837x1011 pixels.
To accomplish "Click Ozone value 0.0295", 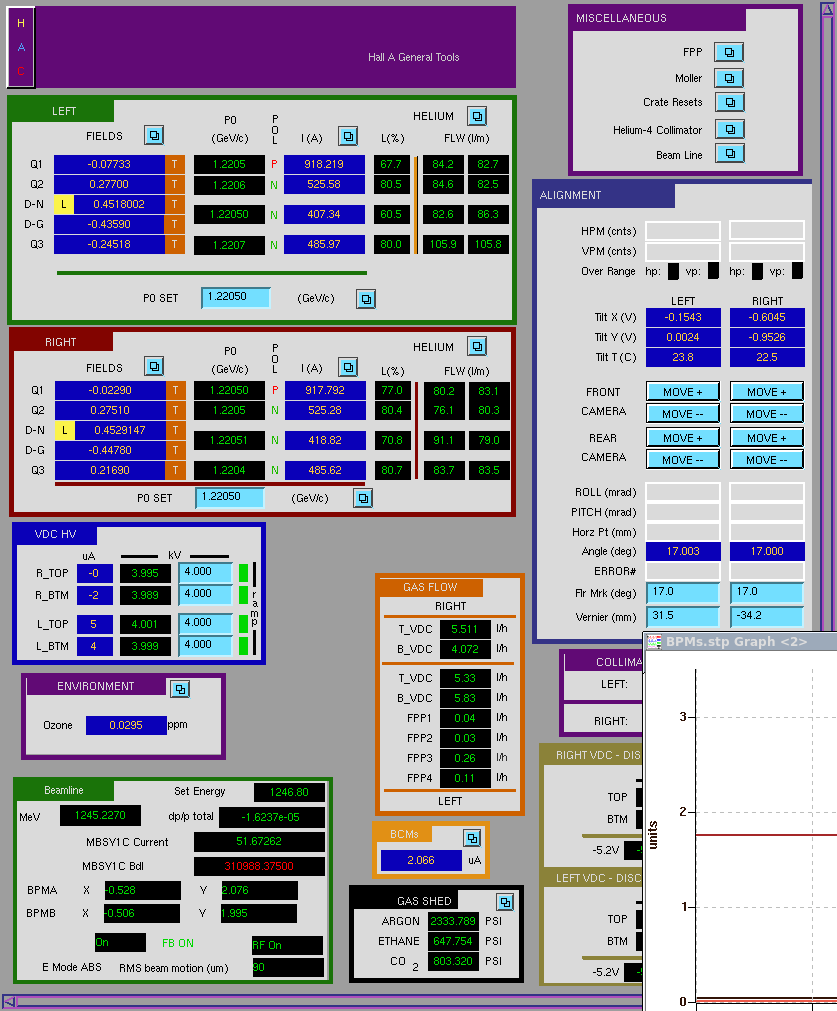I will [x=126, y=725].
